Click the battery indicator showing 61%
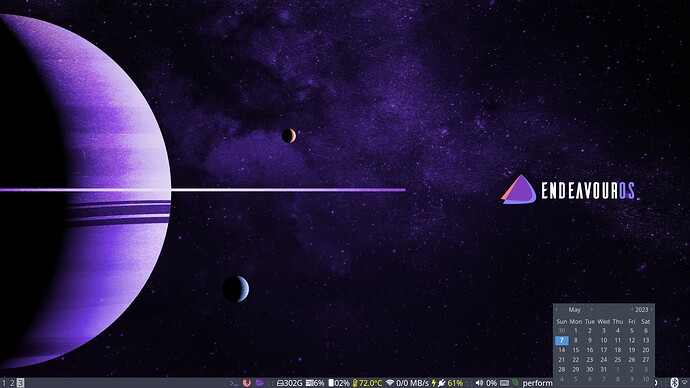The width and height of the screenshot is (690, 388). 448,383
